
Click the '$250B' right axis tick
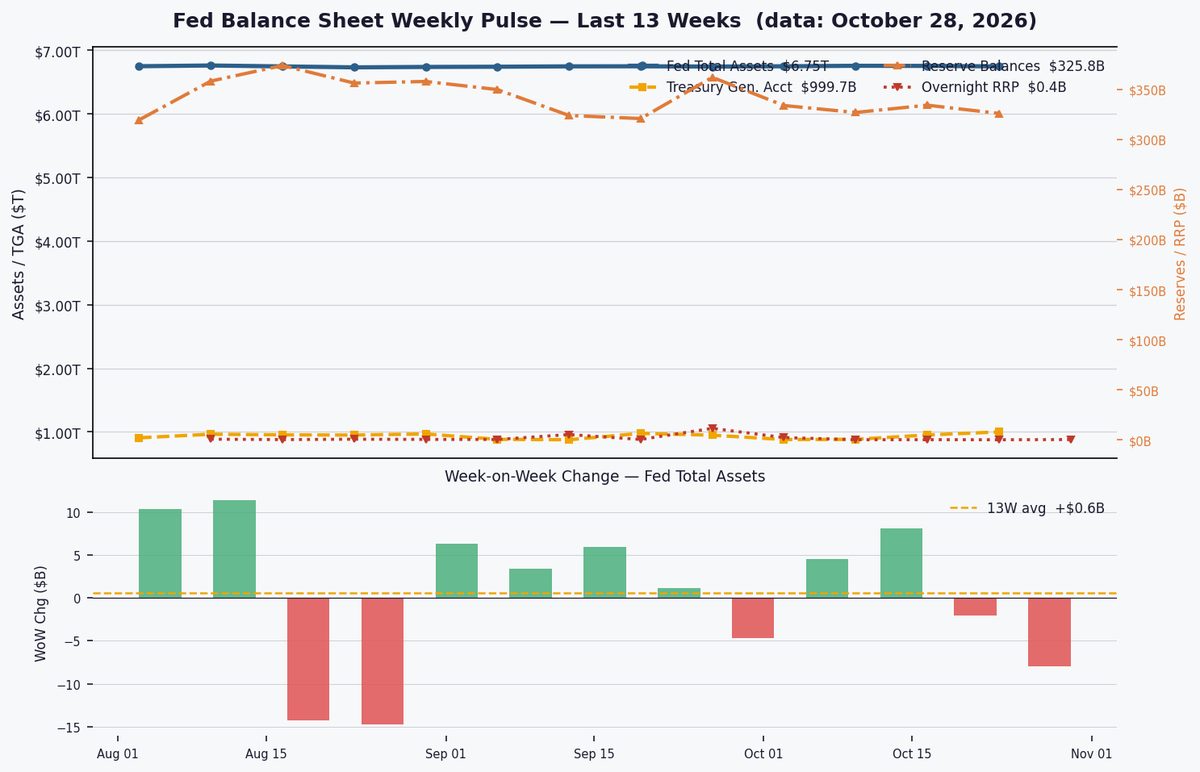point(1146,191)
